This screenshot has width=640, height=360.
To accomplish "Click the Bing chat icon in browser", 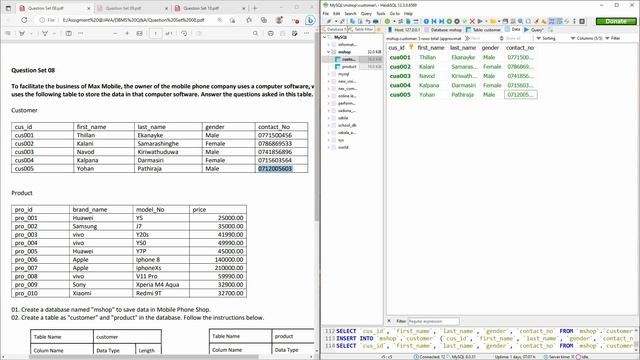I will tap(310, 20).
